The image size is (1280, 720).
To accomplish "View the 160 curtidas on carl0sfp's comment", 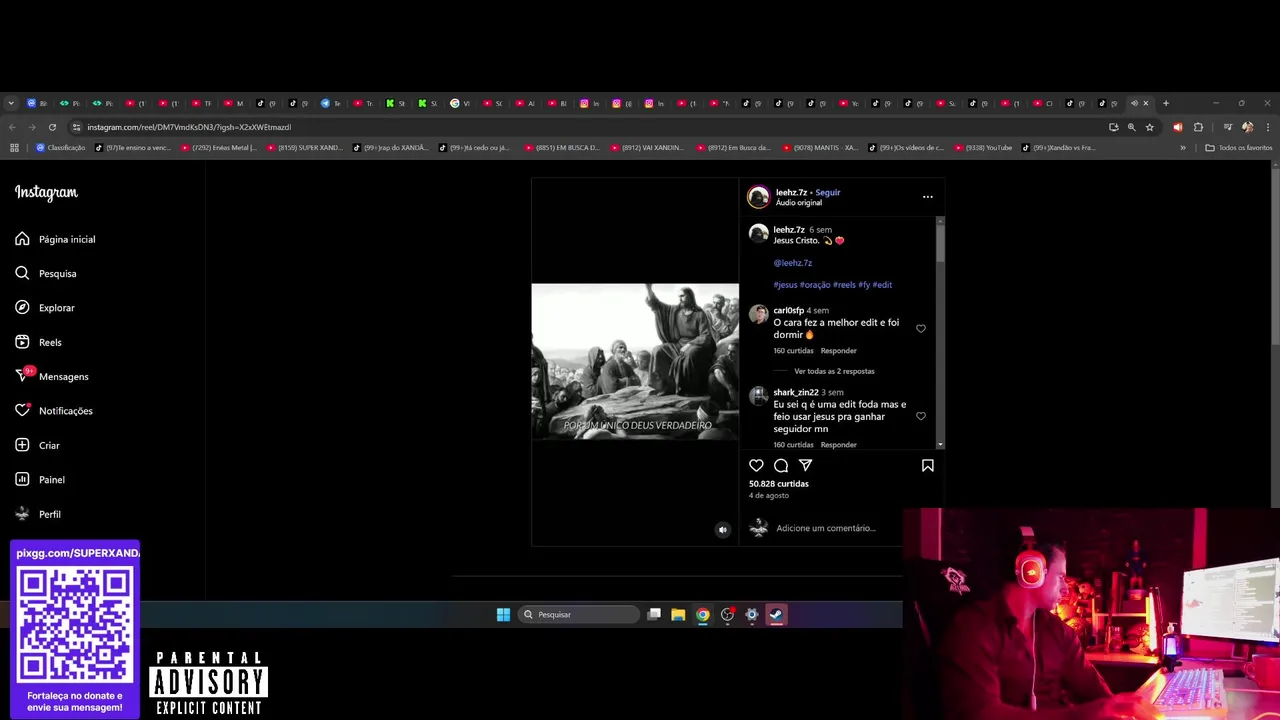I will click(793, 351).
